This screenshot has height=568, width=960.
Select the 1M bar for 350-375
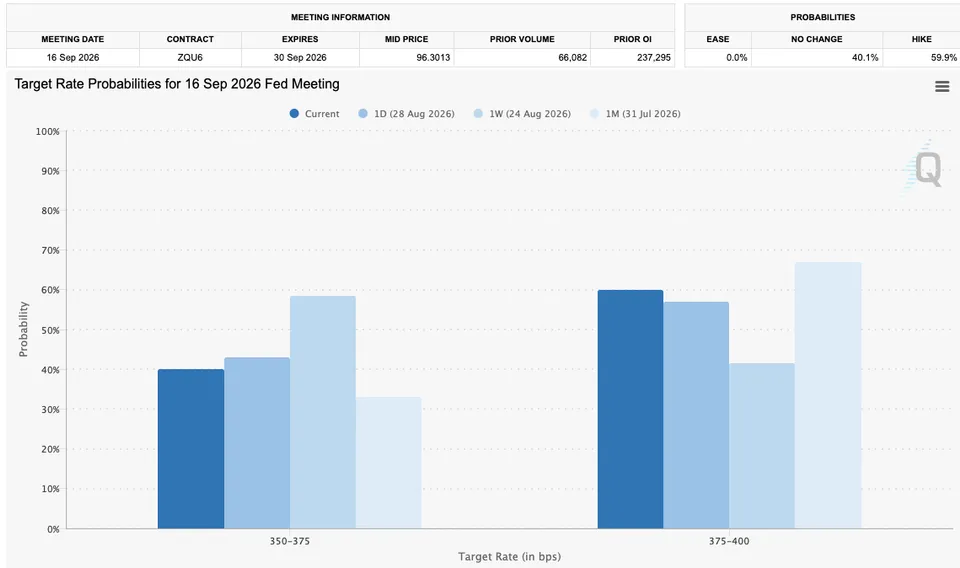tap(389, 463)
